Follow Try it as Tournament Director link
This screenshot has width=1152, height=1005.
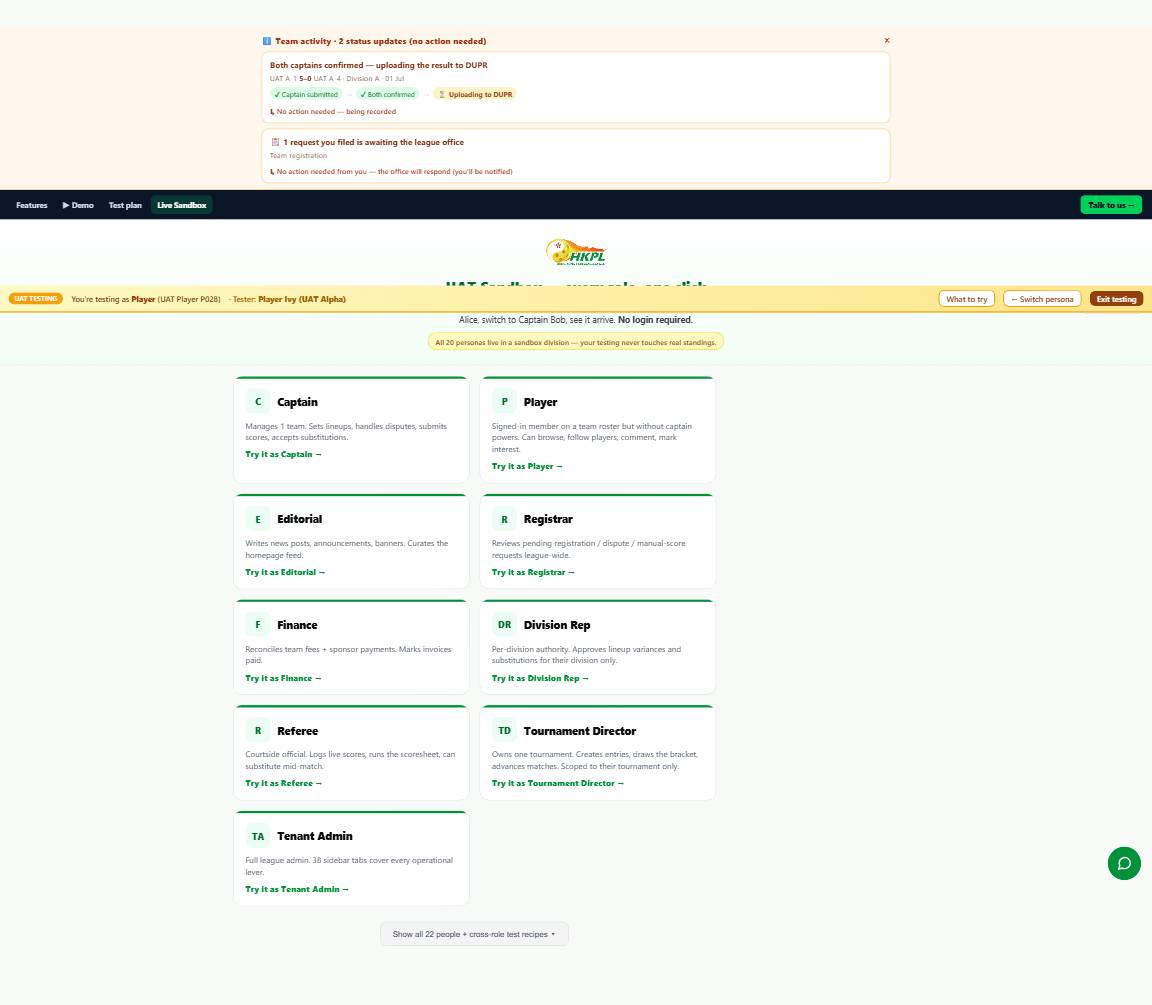pos(558,783)
